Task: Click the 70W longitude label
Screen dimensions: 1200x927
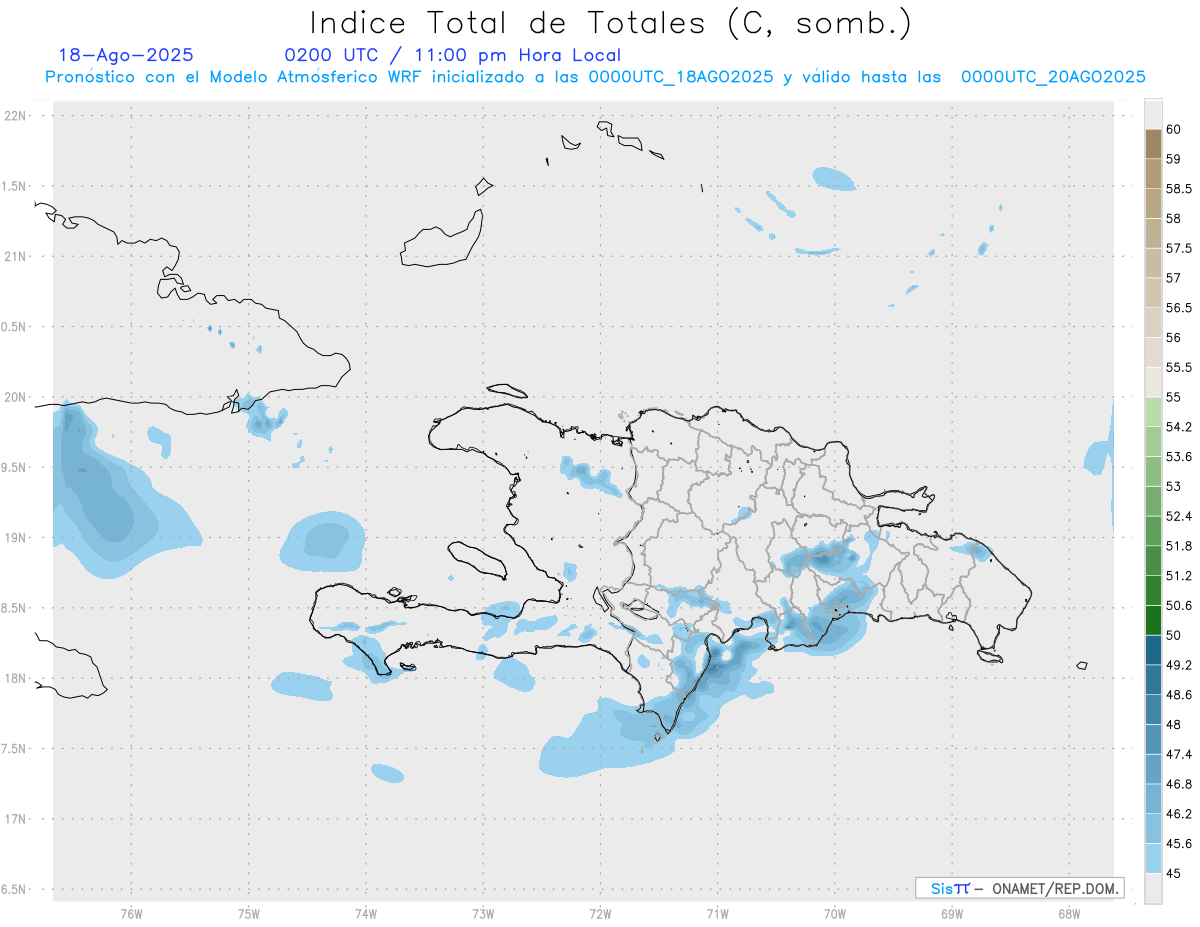Action: point(835,913)
